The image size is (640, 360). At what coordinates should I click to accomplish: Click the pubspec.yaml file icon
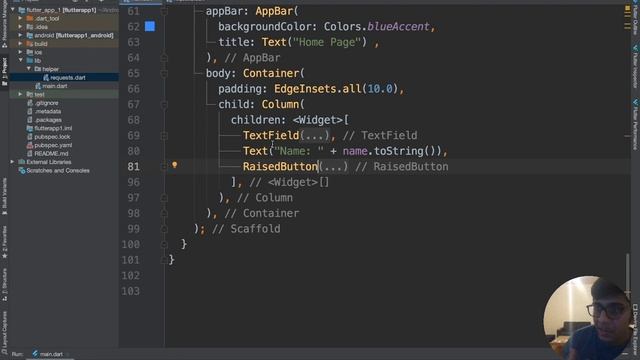tap(29, 145)
